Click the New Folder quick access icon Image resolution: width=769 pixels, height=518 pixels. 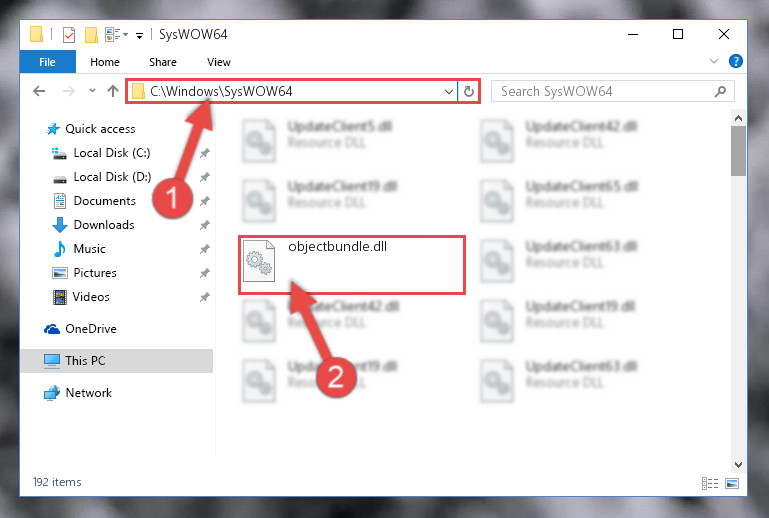(x=91, y=35)
